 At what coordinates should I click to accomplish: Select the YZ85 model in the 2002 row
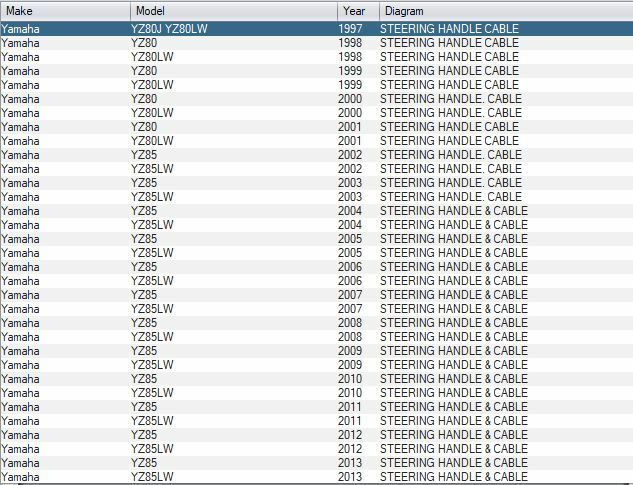click(x=144, y=155)
